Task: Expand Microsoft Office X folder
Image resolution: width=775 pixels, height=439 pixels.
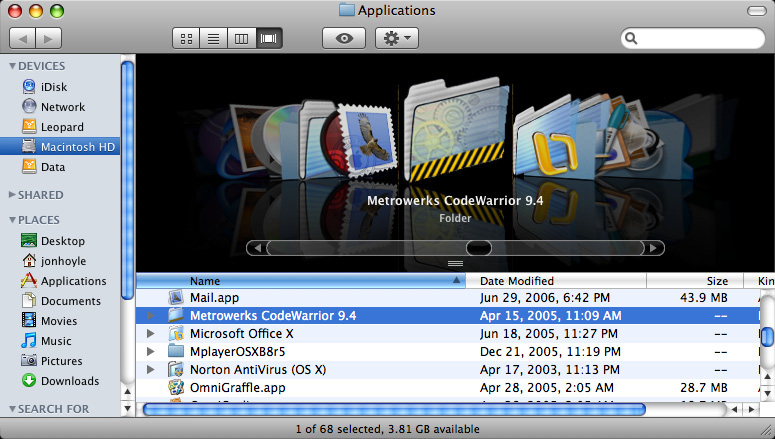Action: tap(150, 334)
